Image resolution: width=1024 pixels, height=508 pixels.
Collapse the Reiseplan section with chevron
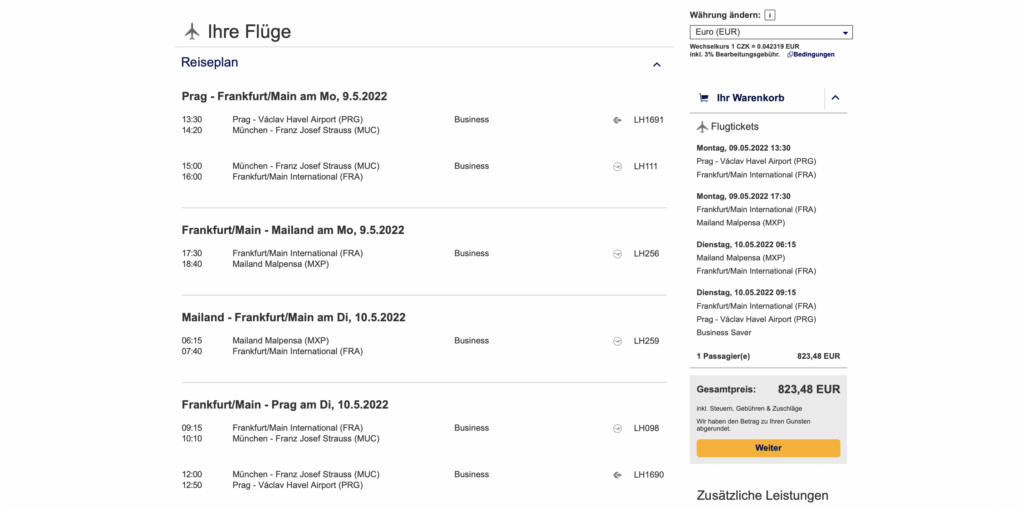[x=657, y=65]
